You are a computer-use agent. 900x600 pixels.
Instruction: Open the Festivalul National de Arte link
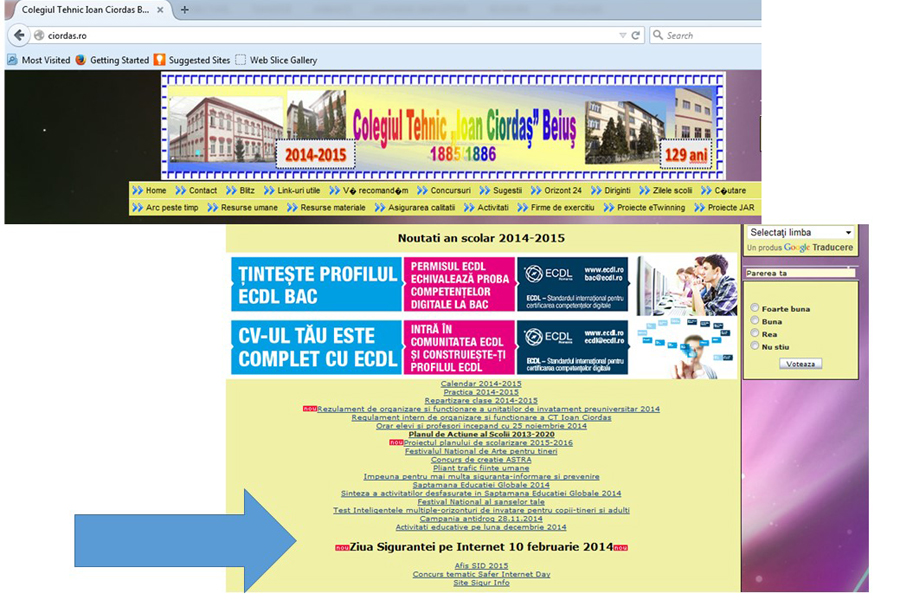pos(481,451)
